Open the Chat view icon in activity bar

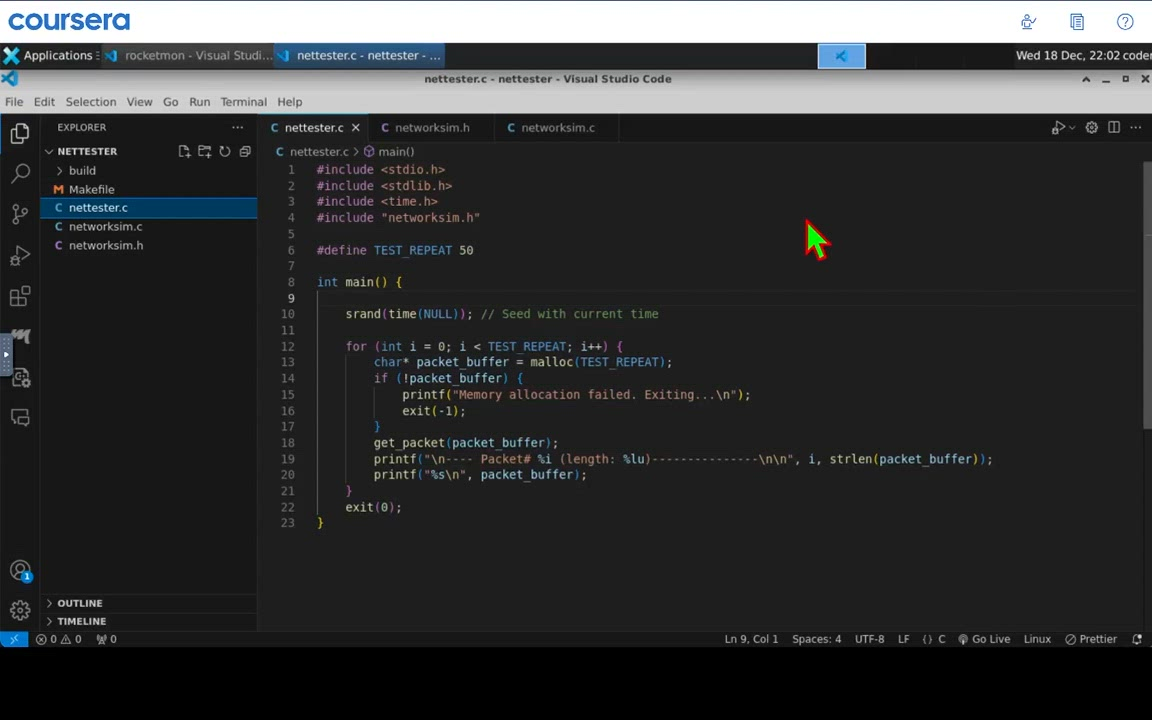21,417
